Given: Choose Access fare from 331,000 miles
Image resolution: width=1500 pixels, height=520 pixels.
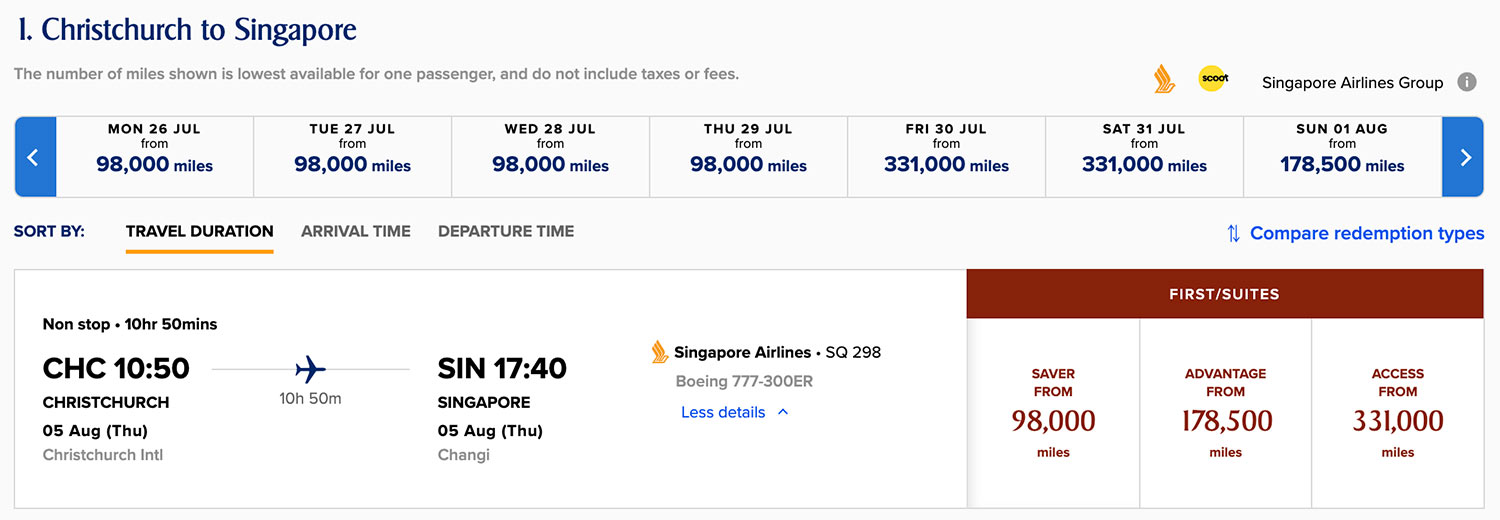Looking at the screenshot, I should pos(1398,413).
